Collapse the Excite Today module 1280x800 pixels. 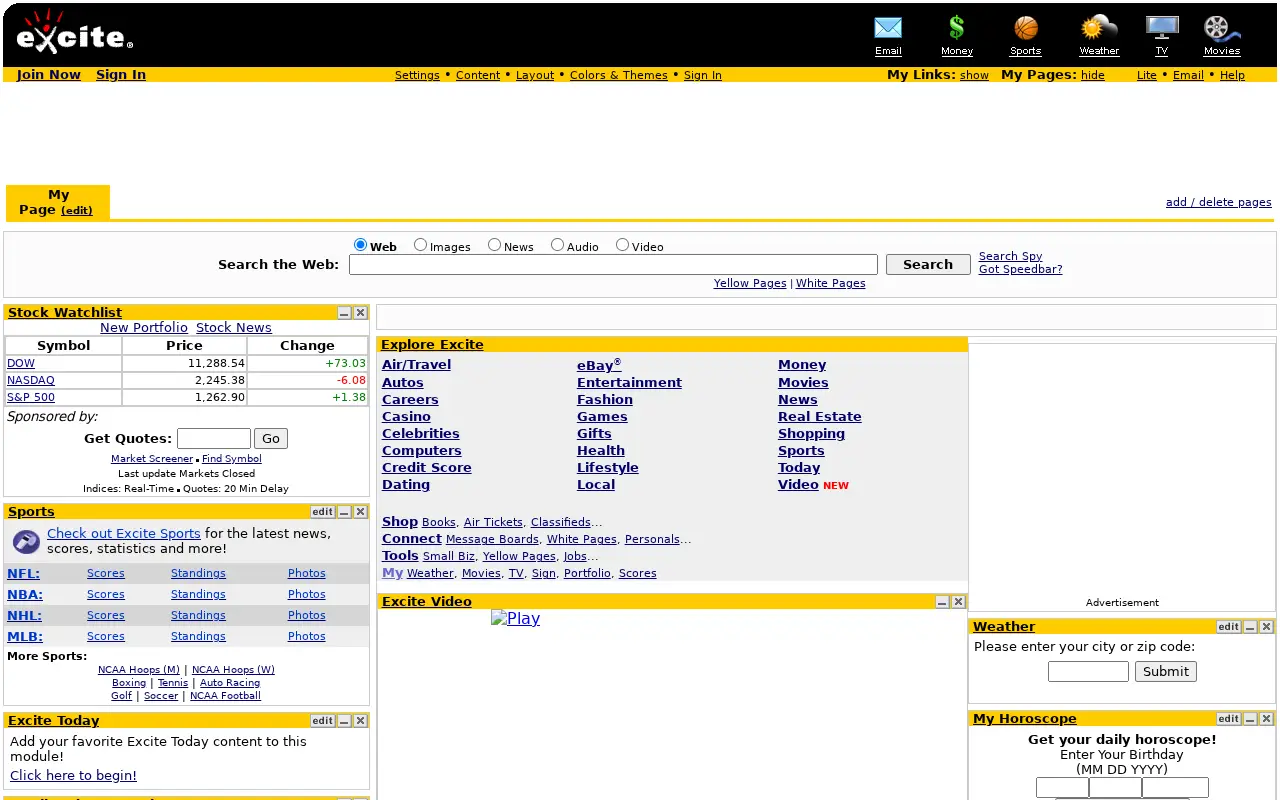pyautogui.click(x=344, y=721)
